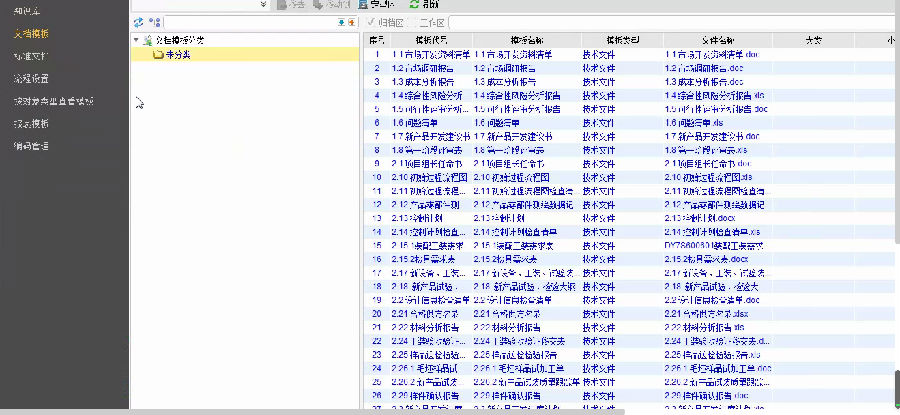This screenshot has width=900, height=415.
Task: Click the greyed-out first icon in the top toolbar
Action: click(x=282, y=5)
